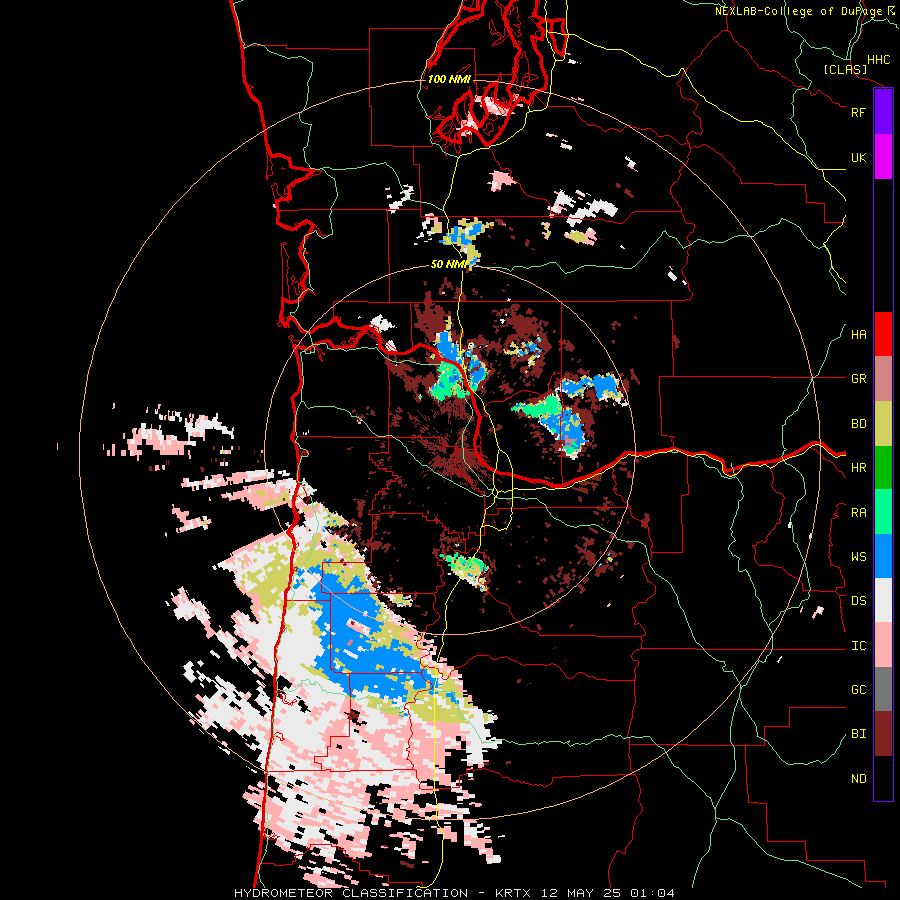Viewport: 900px width, 900px height.
Task: Click the BD olive legend color swatch
Action: click(883, 424)
